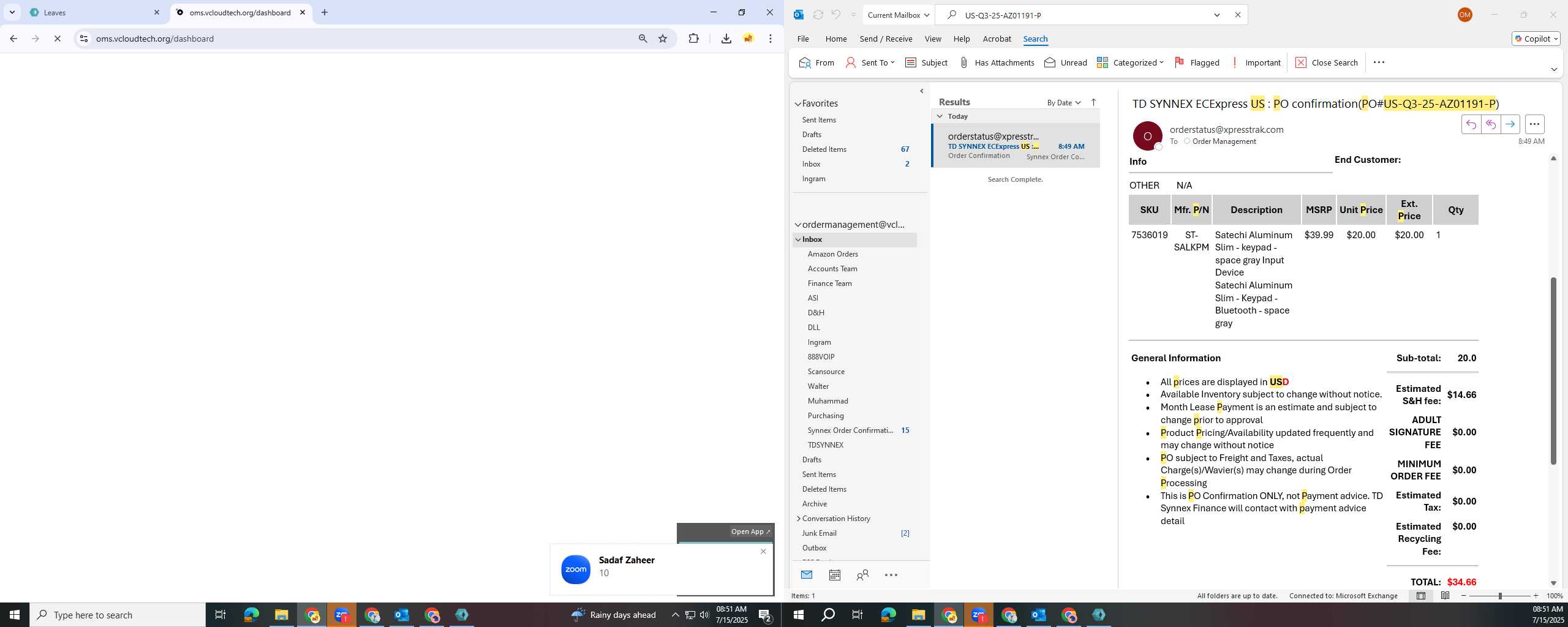The height and width of the screenshot is (627, 1568).
Task: Open the Current Mailbox scope dropdown
Action: (x=898, y=15)
